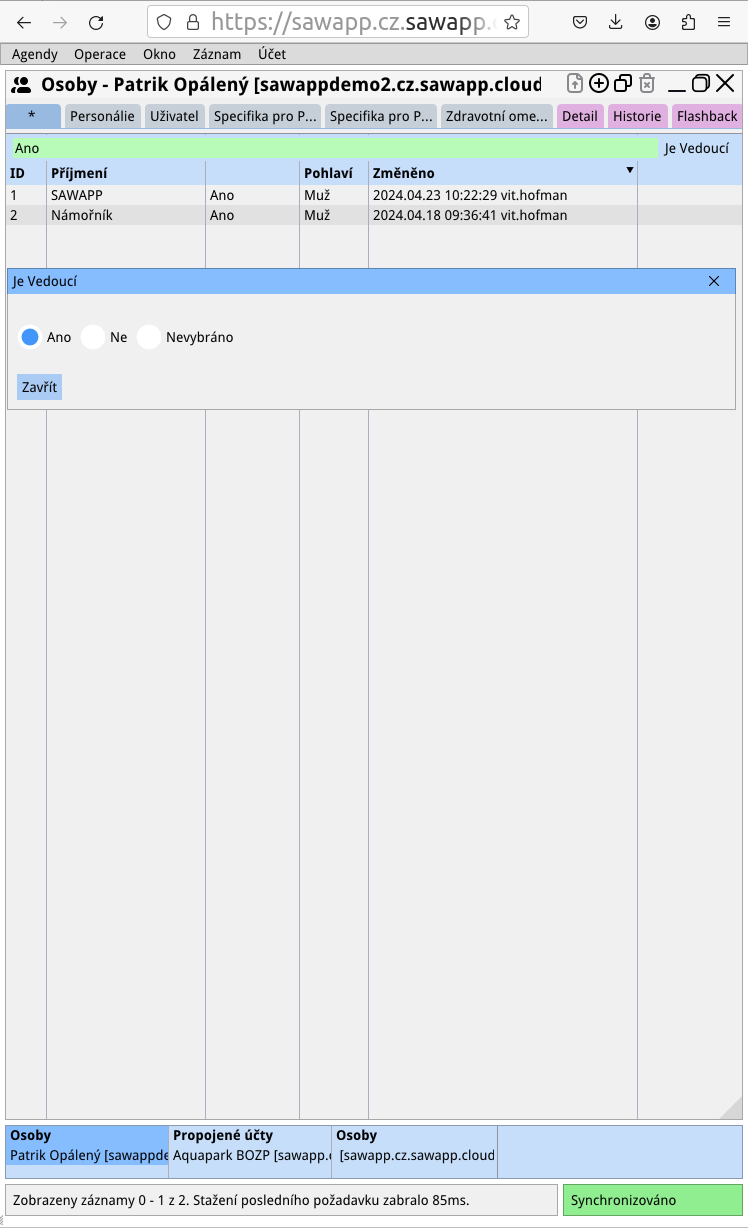
Task: Click the bookmark star in address bar
Action: tap(512, 22)
